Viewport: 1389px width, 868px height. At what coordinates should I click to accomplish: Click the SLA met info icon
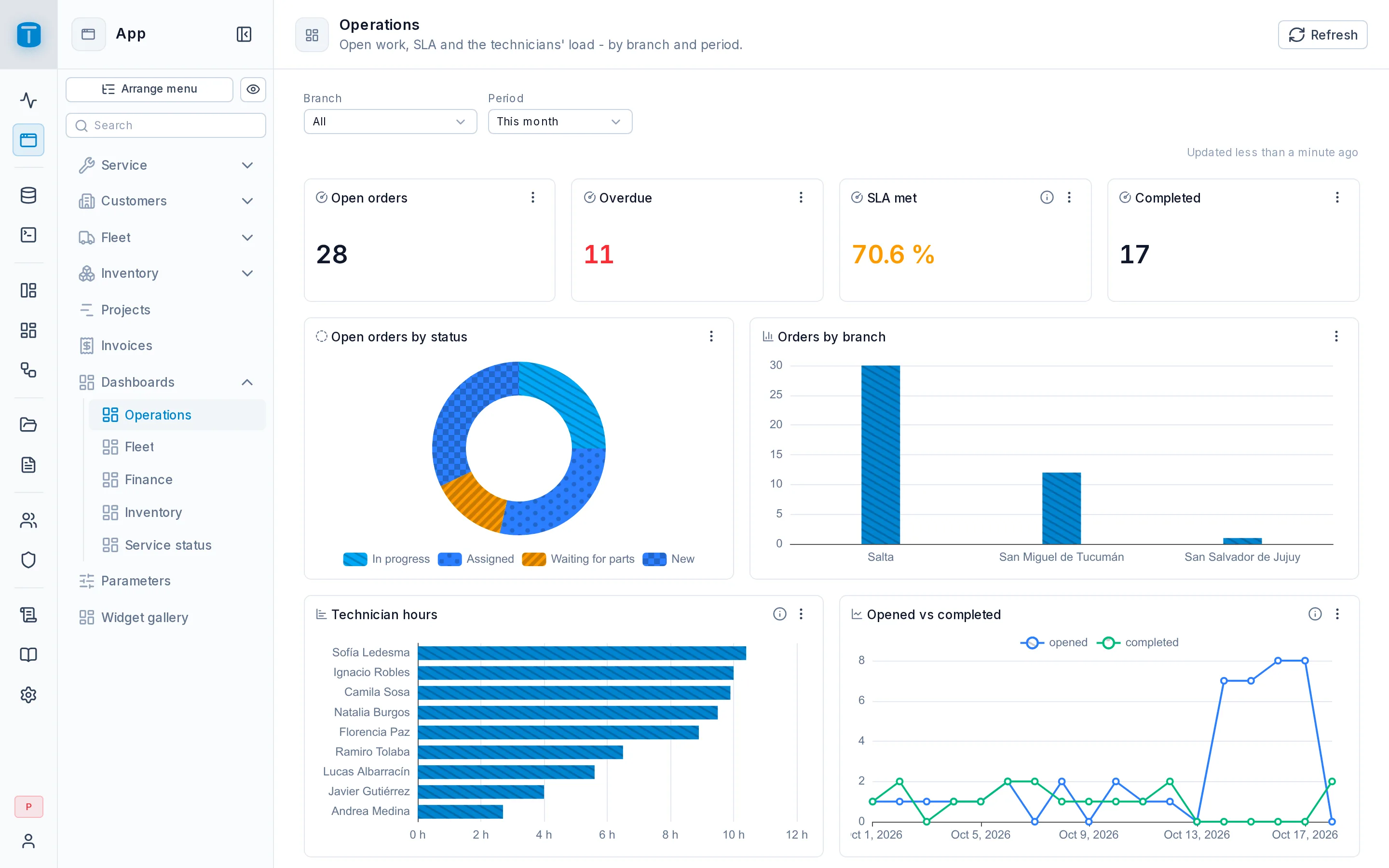1047,198
